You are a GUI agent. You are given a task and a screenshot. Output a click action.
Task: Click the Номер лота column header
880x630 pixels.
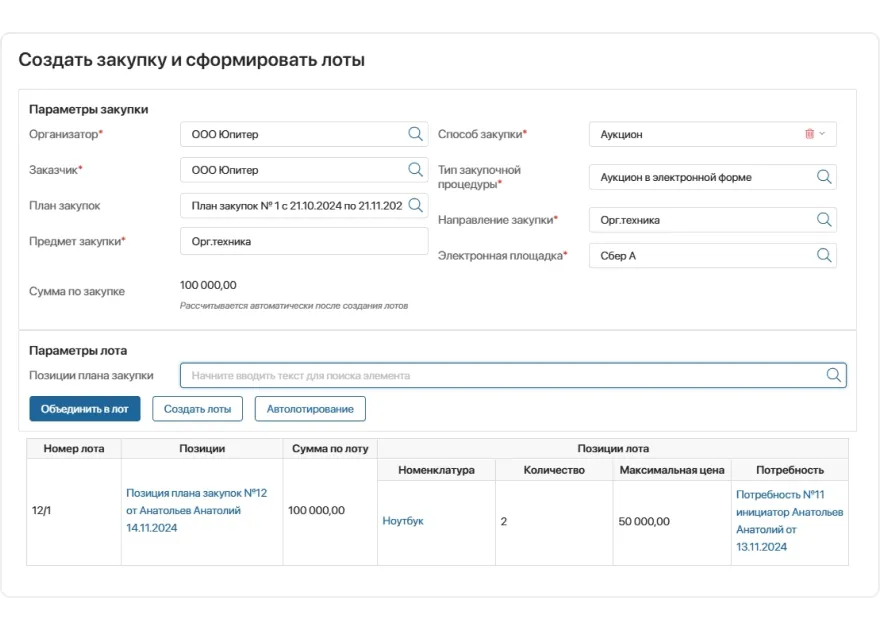[74, 449]
